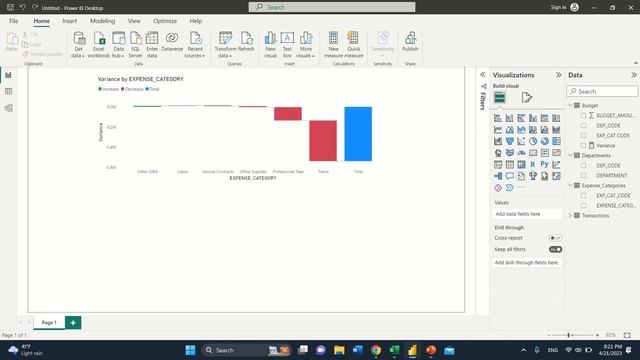Select the Scatter chart visual

click(x=521, y=141)
